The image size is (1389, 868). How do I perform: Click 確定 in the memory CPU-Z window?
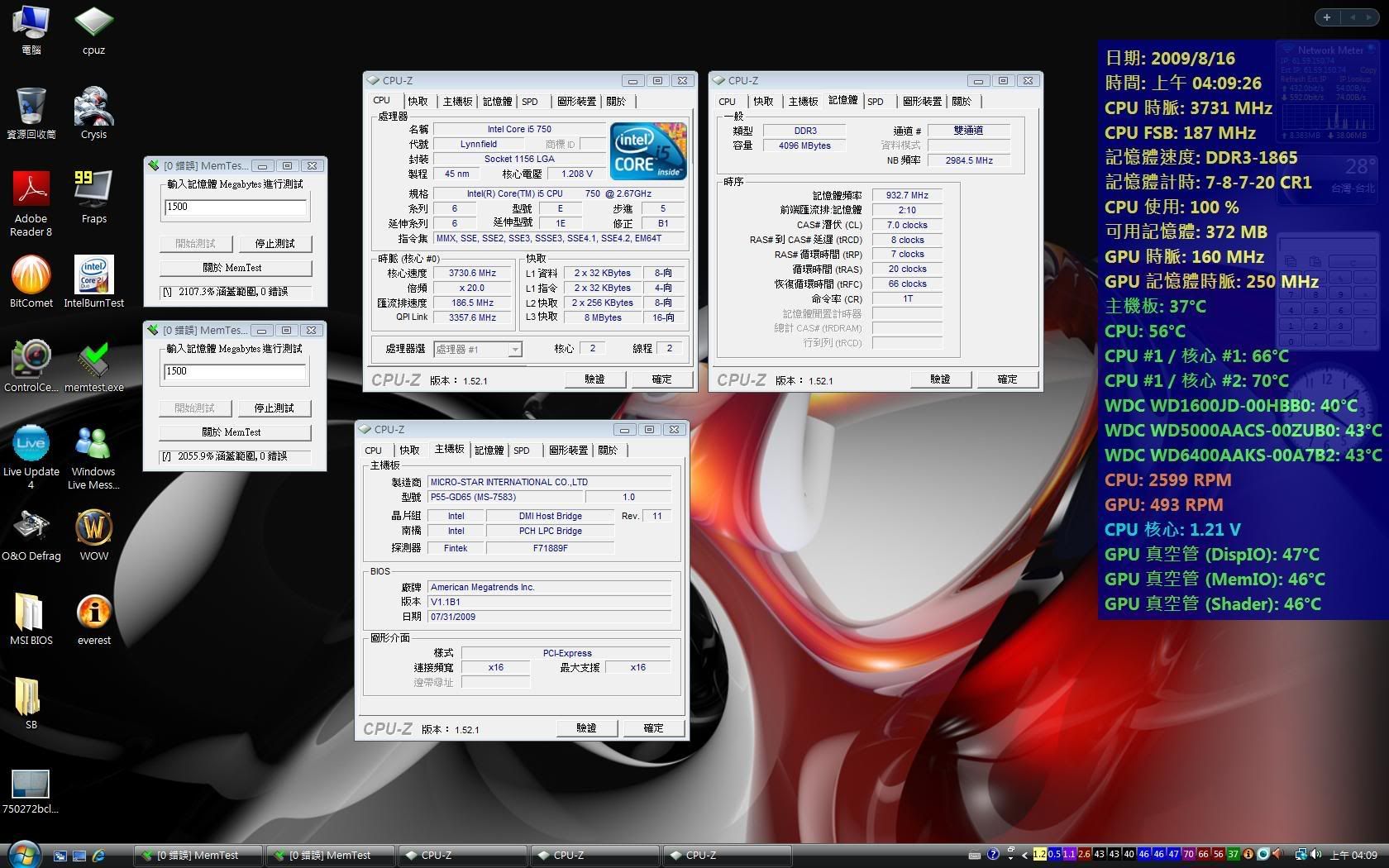pyautogui.click(x=1008, y=379)
